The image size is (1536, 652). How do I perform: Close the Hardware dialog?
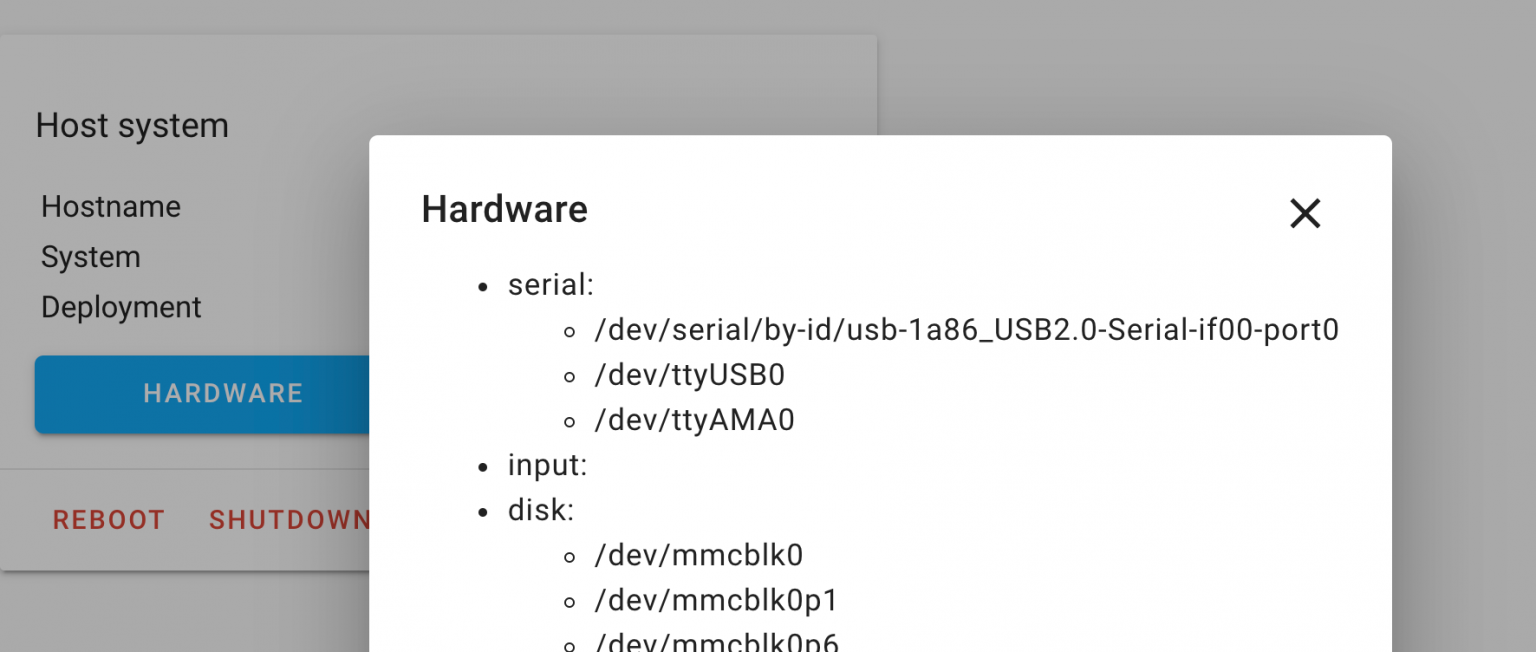(x=1305, y=213)
